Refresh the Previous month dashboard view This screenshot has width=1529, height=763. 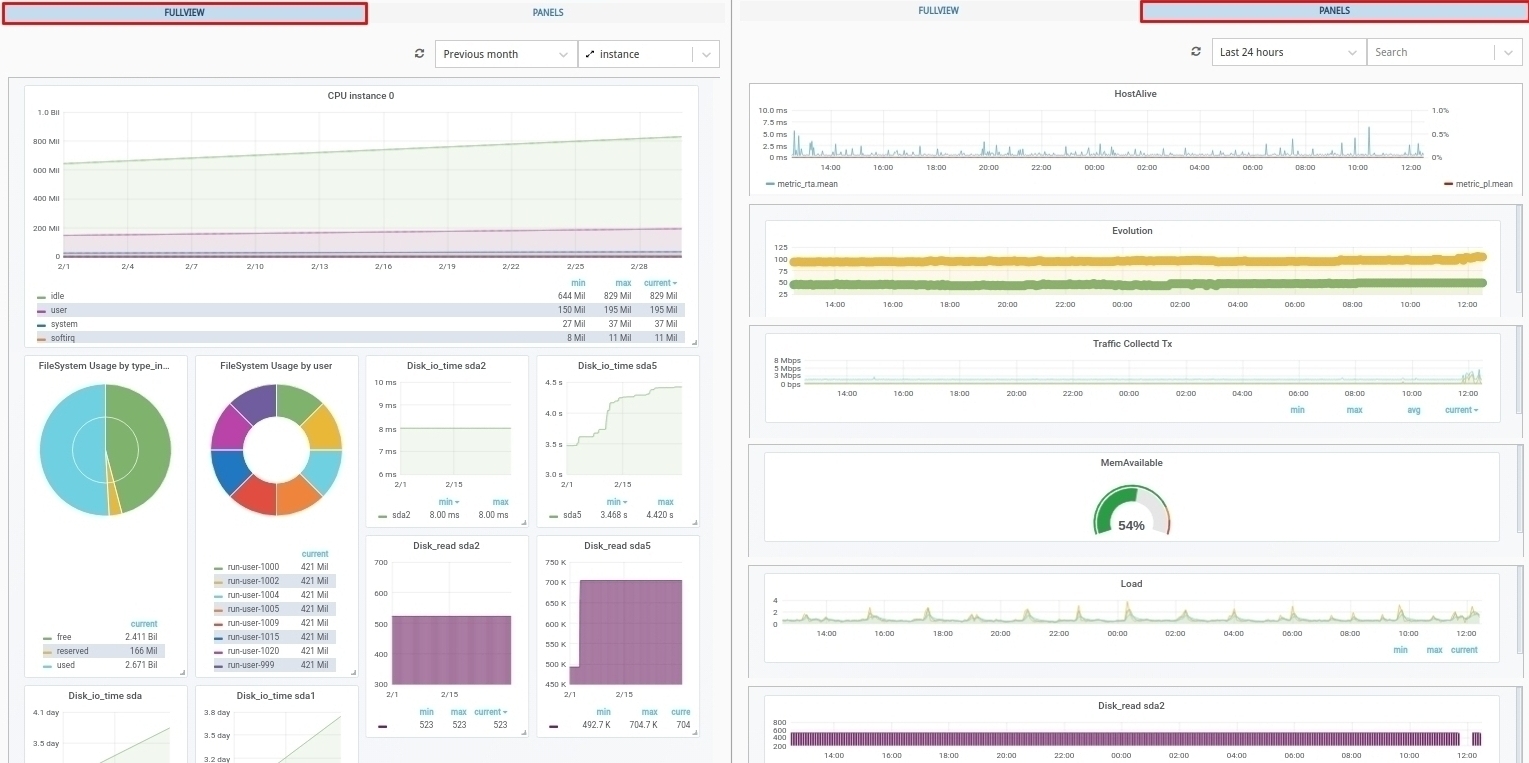pyautogui.click(x=418, y=54)
